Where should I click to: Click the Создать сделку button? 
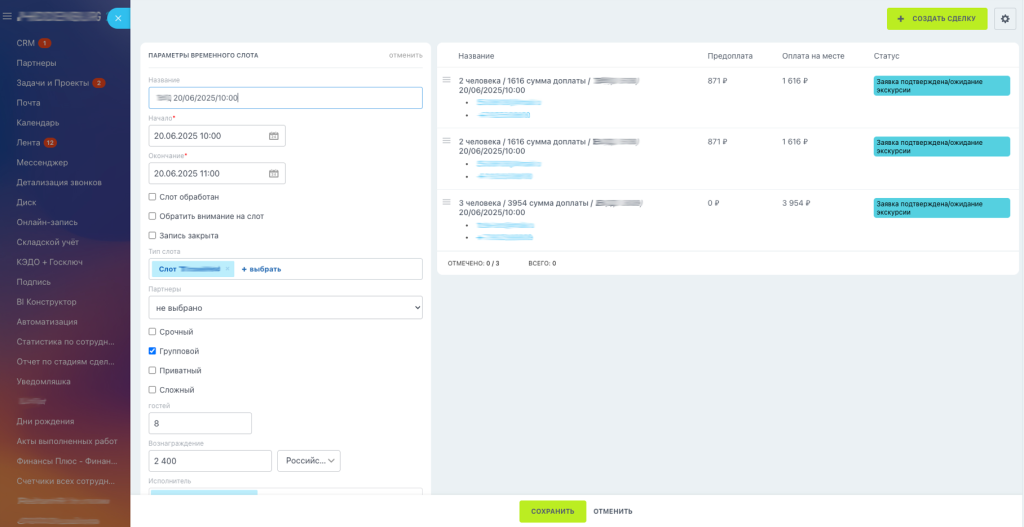(x=936, y=19)
